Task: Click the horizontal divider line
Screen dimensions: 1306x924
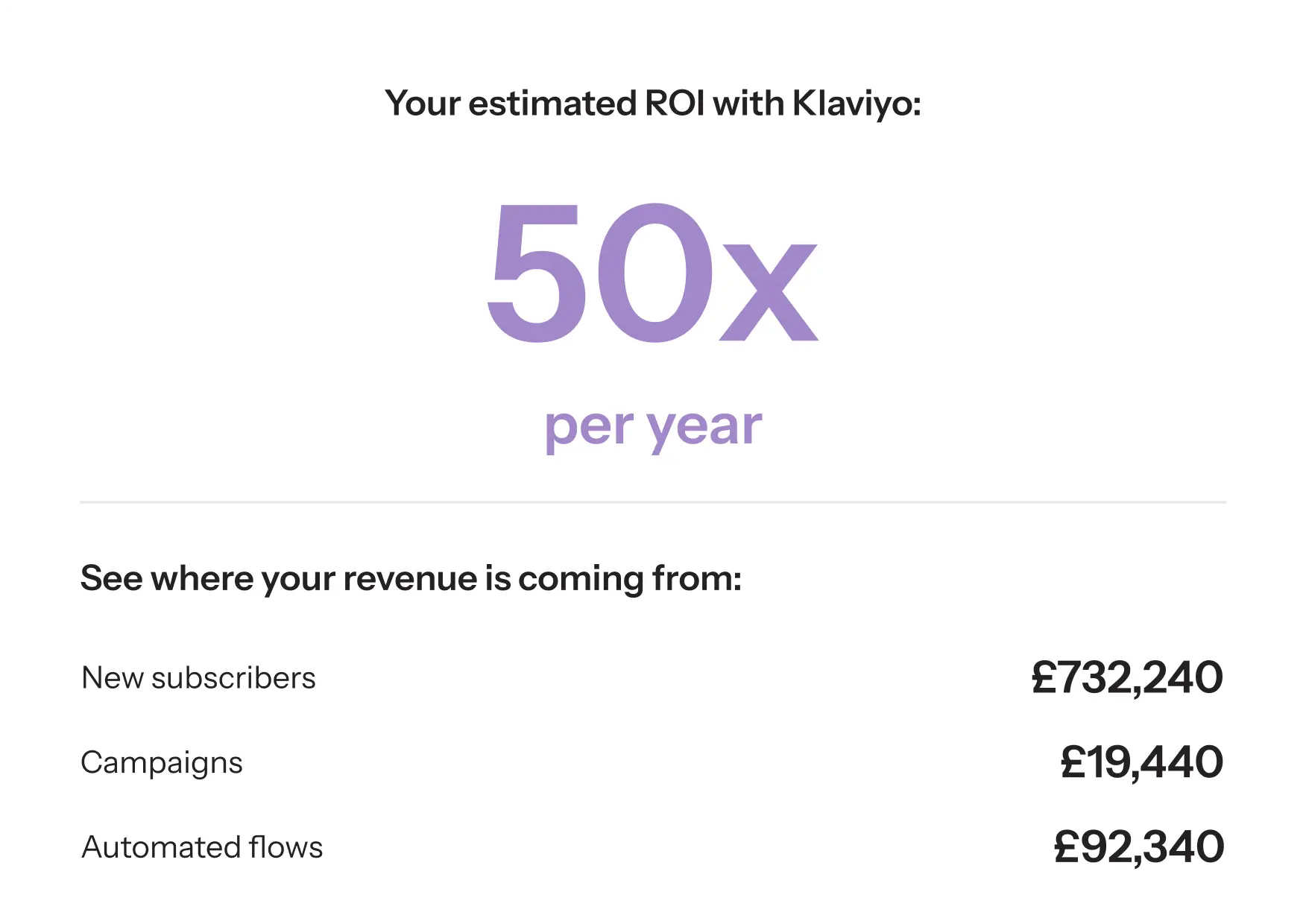Action: (x=652, y=502)
